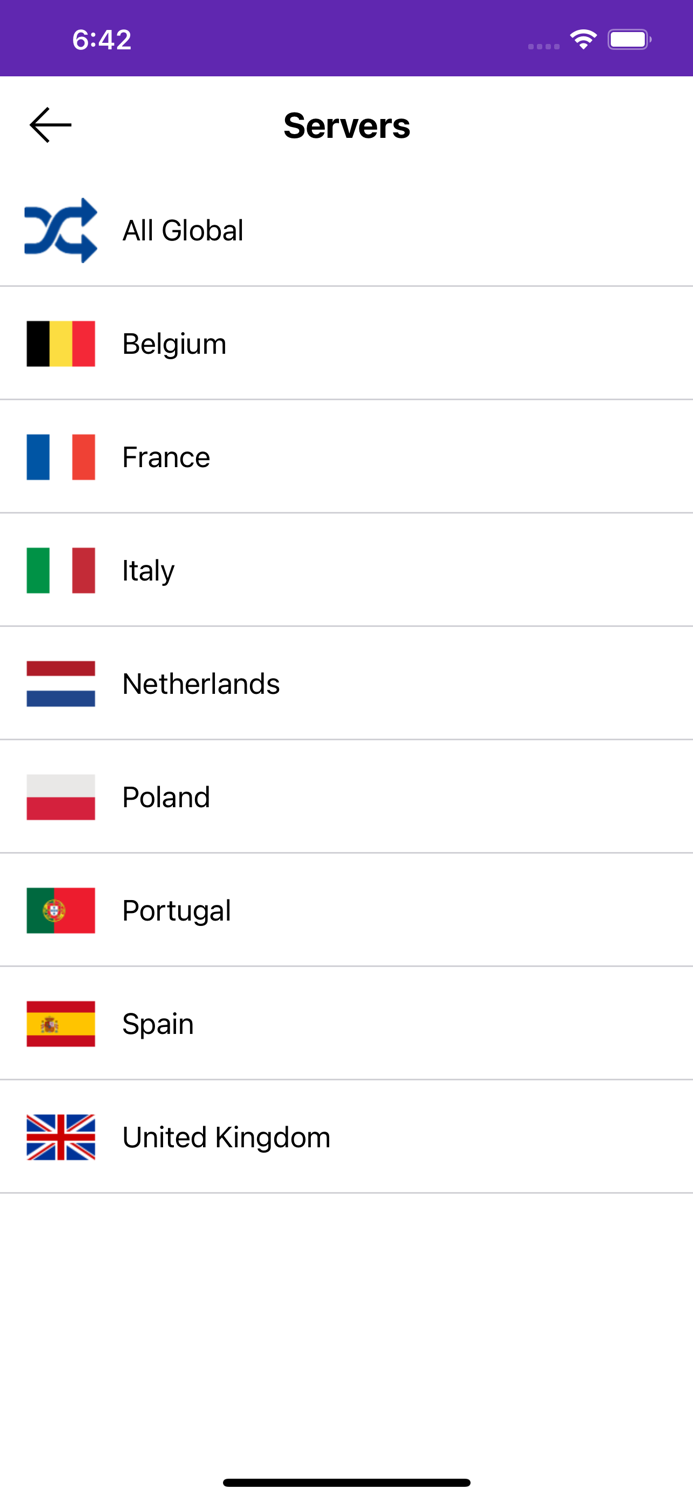Tap the All Global shuffle icon
Image resolution: width=693 pixels, height=1500 pixels.
click(60, 230)
